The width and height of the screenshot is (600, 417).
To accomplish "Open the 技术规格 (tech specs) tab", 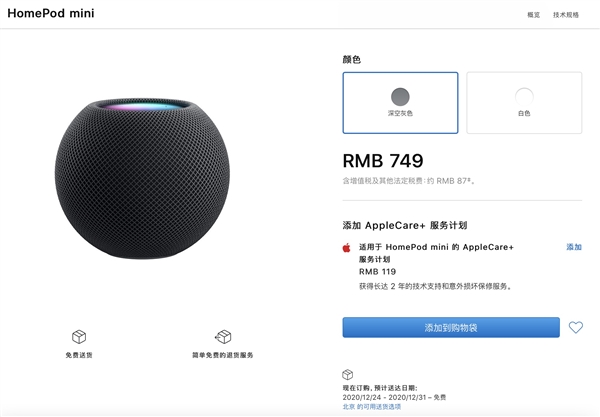I will (x=567, y=15).
